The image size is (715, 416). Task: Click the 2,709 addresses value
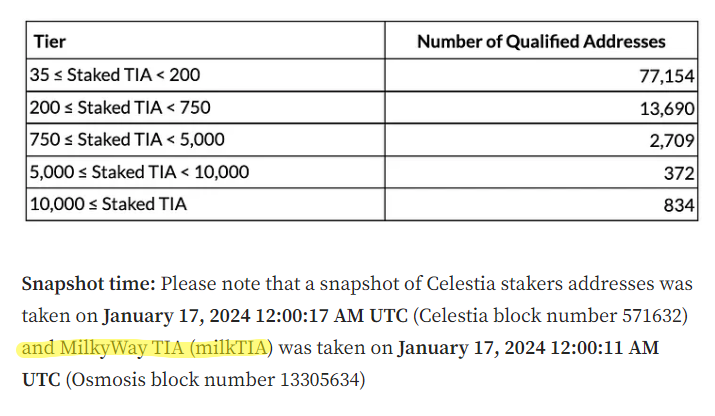(x=672, y=141)
